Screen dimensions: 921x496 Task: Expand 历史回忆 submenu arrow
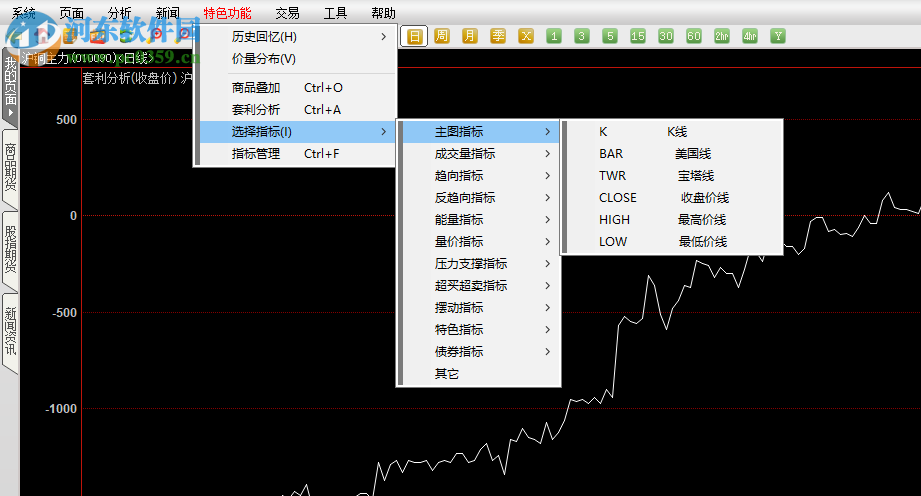point(384,36)
